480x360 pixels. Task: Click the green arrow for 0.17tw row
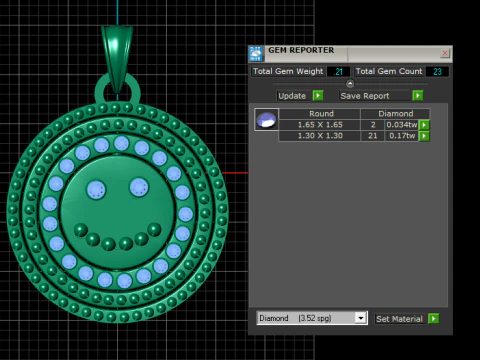point(424,136)
